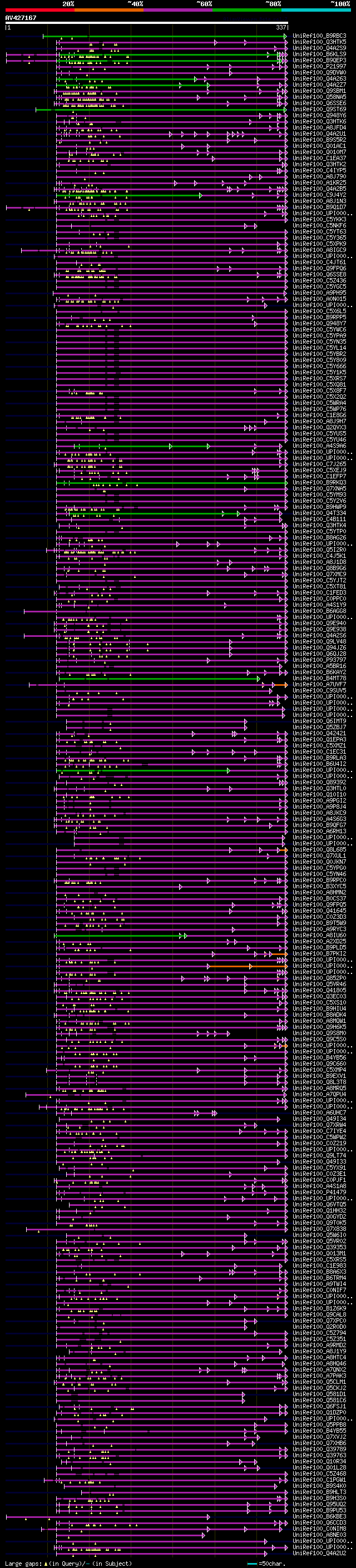Click the green alignment bar for UniRef100_B9RKQ3

pos(172,483)
